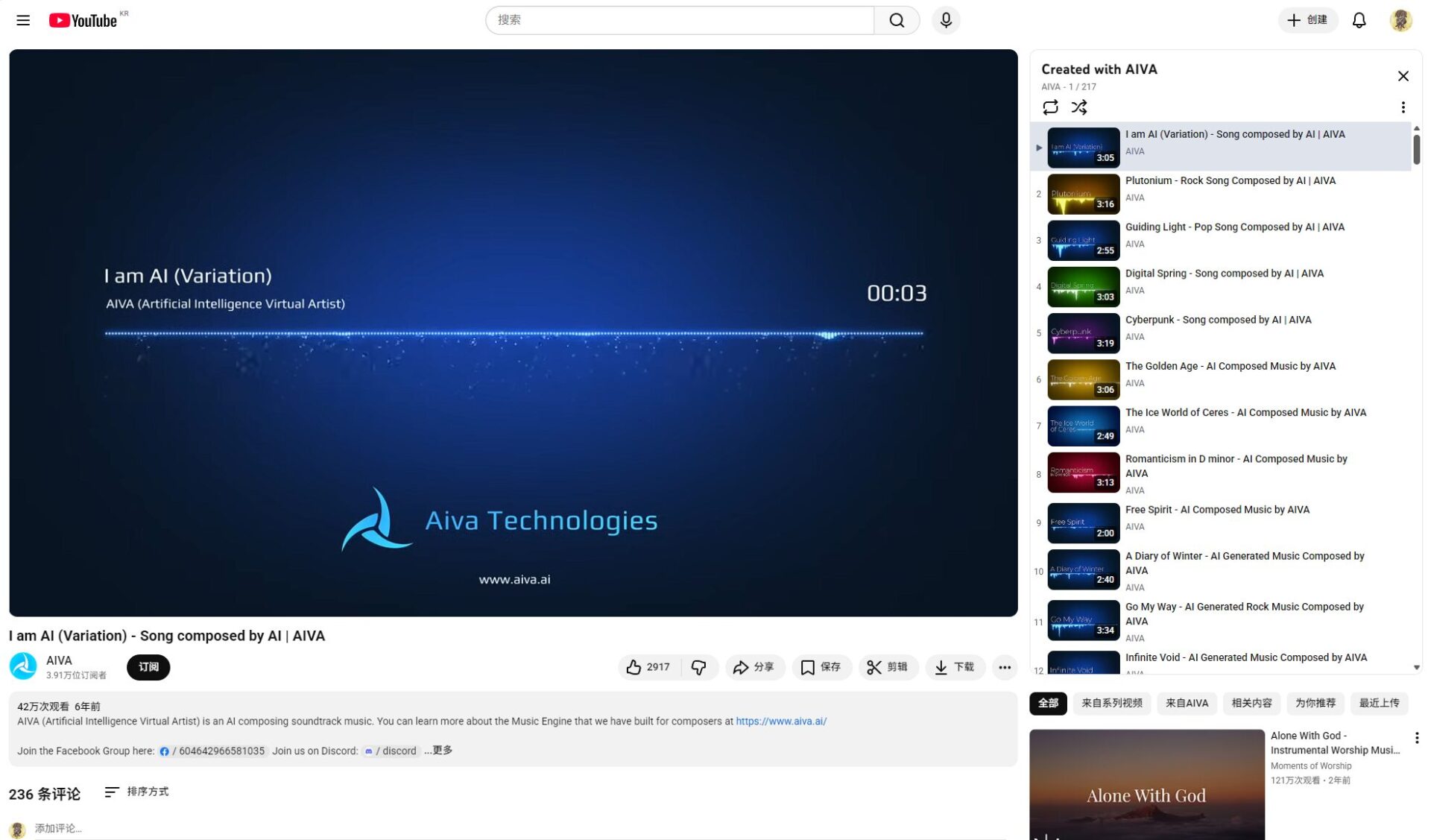Play Cyberpunk song from playlist
This screenshot has height=840, width=1431.
pyautogui.click(x=1218, y=320)
